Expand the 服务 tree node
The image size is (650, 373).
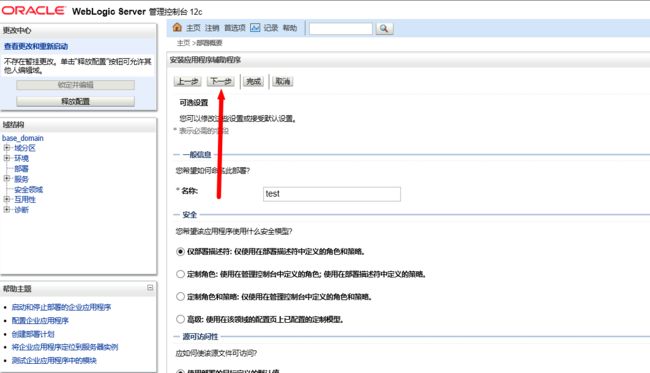7,179
